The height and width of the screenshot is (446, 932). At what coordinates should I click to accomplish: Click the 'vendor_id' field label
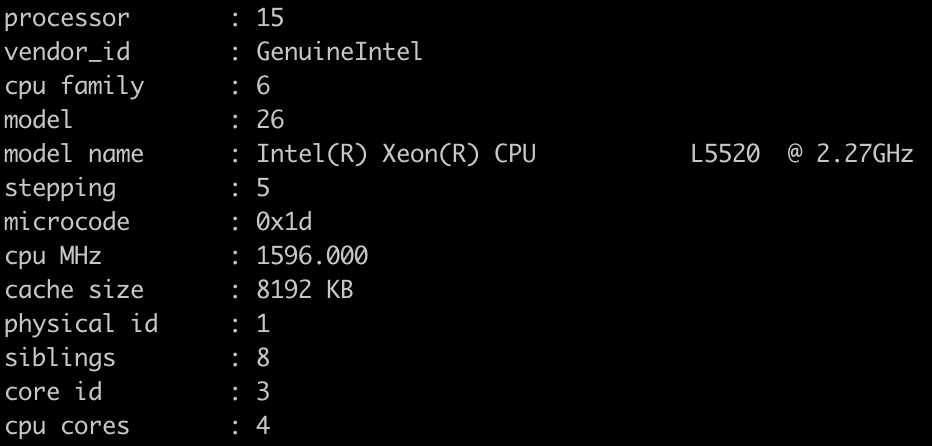click(x=66, y=52)
